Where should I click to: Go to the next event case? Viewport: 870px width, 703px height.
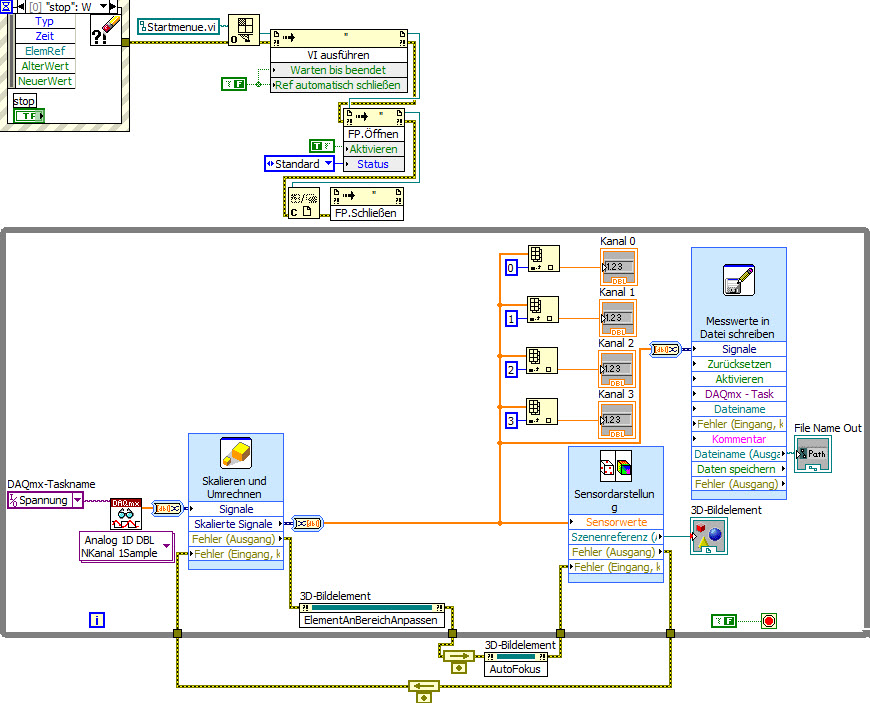113,7
